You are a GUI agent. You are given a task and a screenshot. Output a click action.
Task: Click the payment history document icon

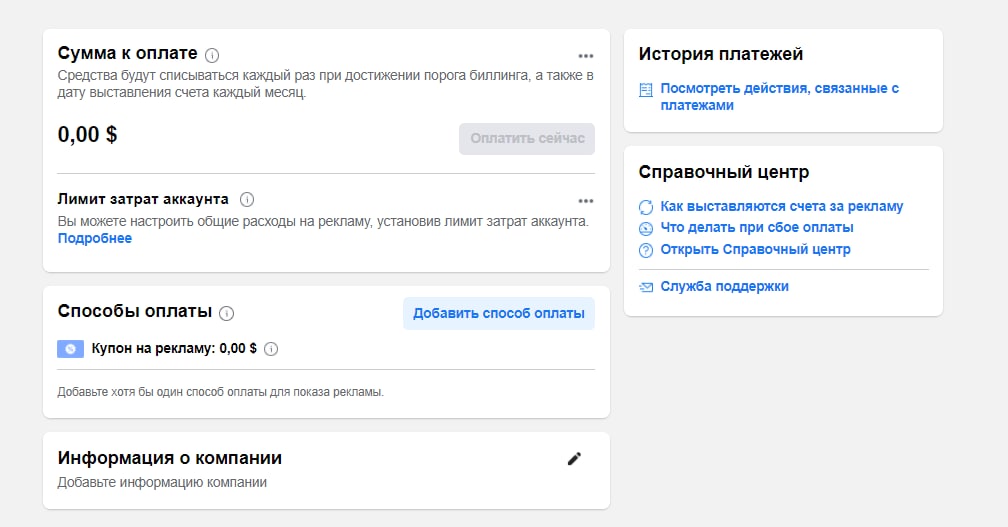(x=645, y=90)
